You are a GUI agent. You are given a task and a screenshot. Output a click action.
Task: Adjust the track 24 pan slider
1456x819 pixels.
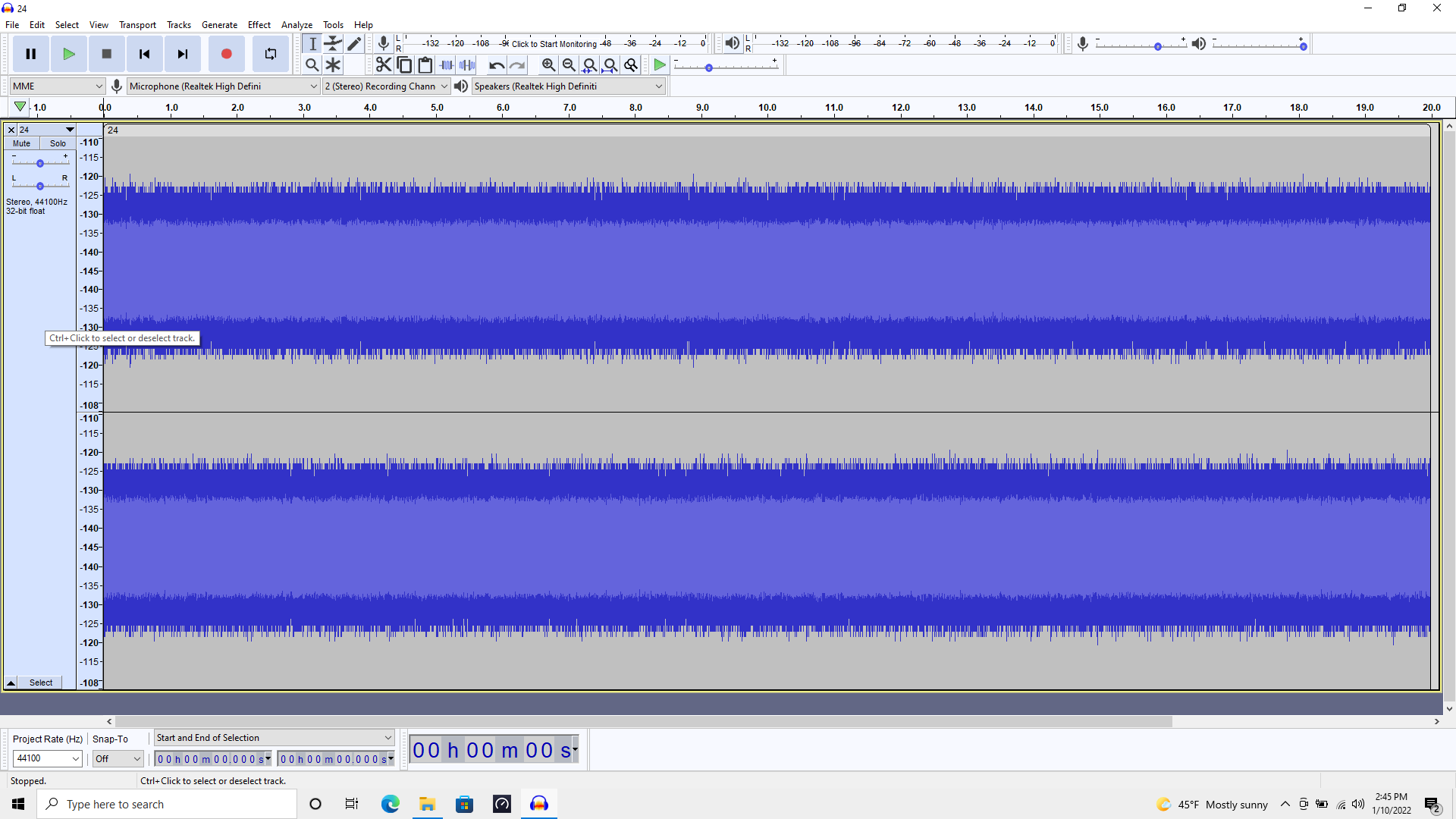[x=40, y=186]
